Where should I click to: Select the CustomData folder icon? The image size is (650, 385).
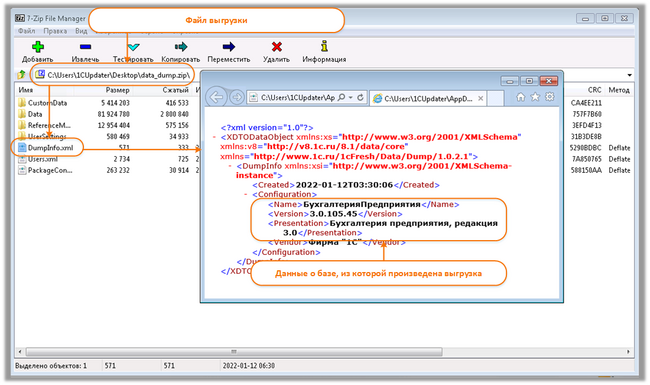[x=22, y=102]
